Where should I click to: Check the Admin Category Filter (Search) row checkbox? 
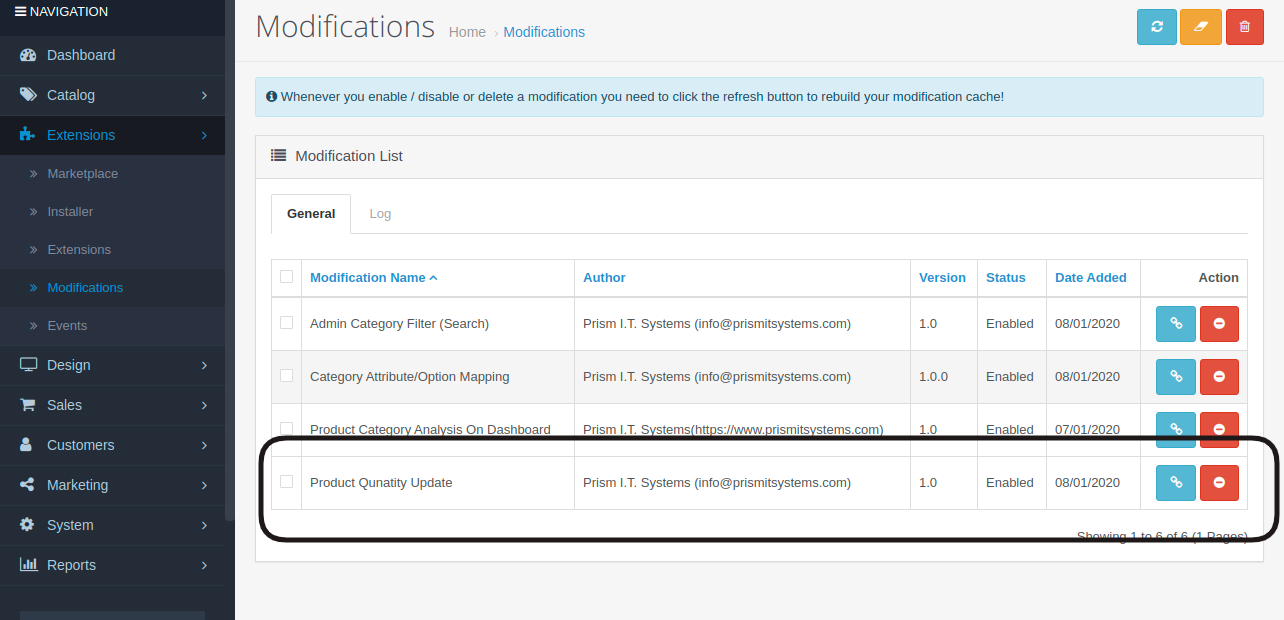click(x=287, y=323)
